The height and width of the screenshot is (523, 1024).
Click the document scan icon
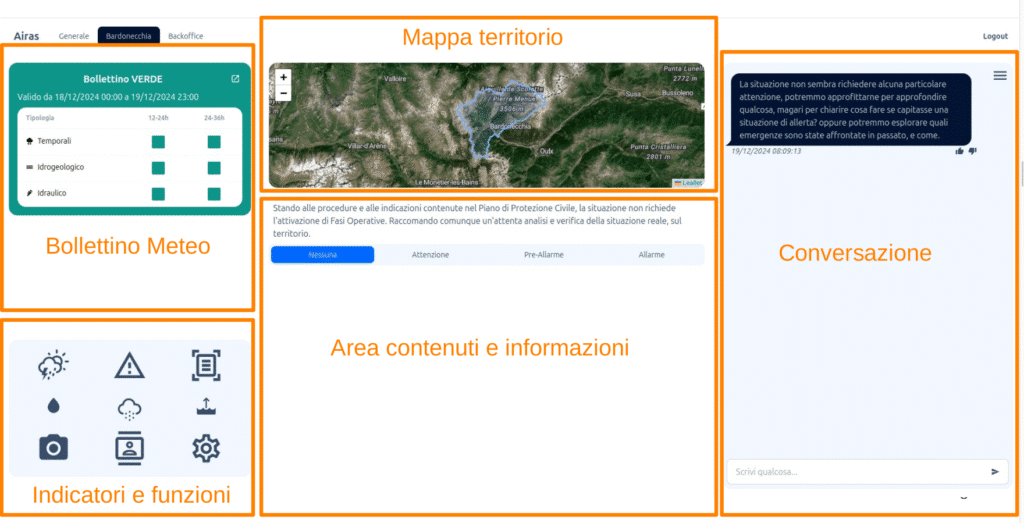[x=206, y=366]
